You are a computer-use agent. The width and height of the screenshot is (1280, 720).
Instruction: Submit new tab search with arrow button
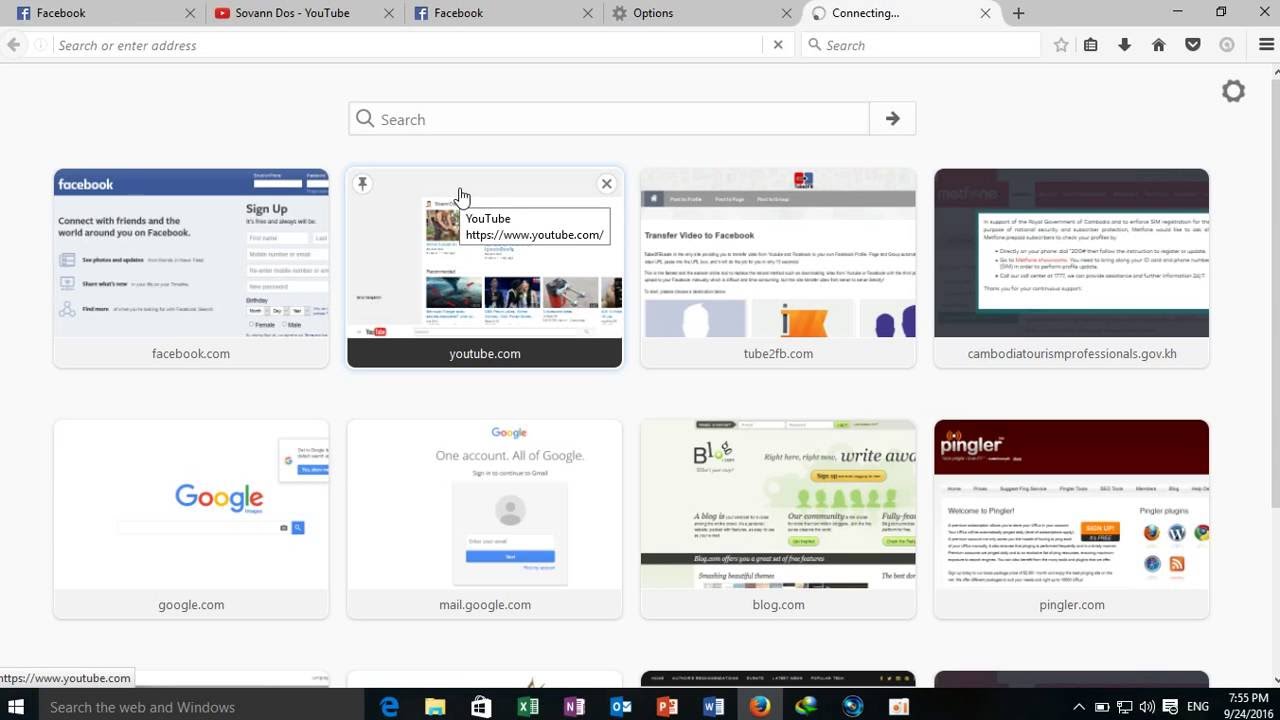[x=892, y=119]
